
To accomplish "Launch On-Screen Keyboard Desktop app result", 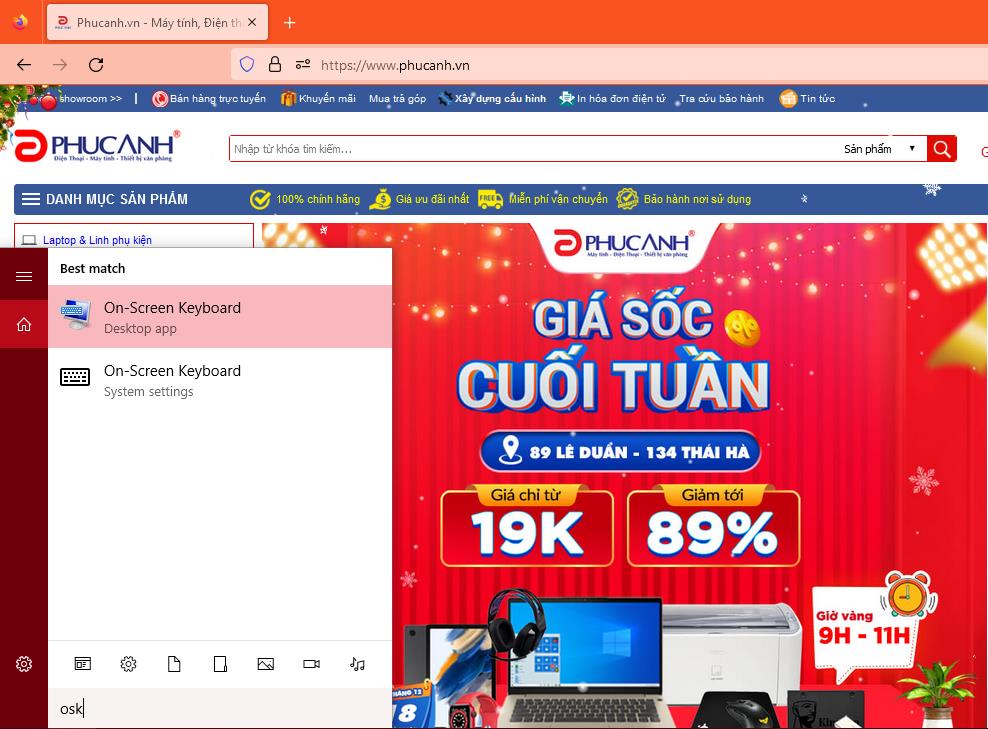I will tap(220, 316).
